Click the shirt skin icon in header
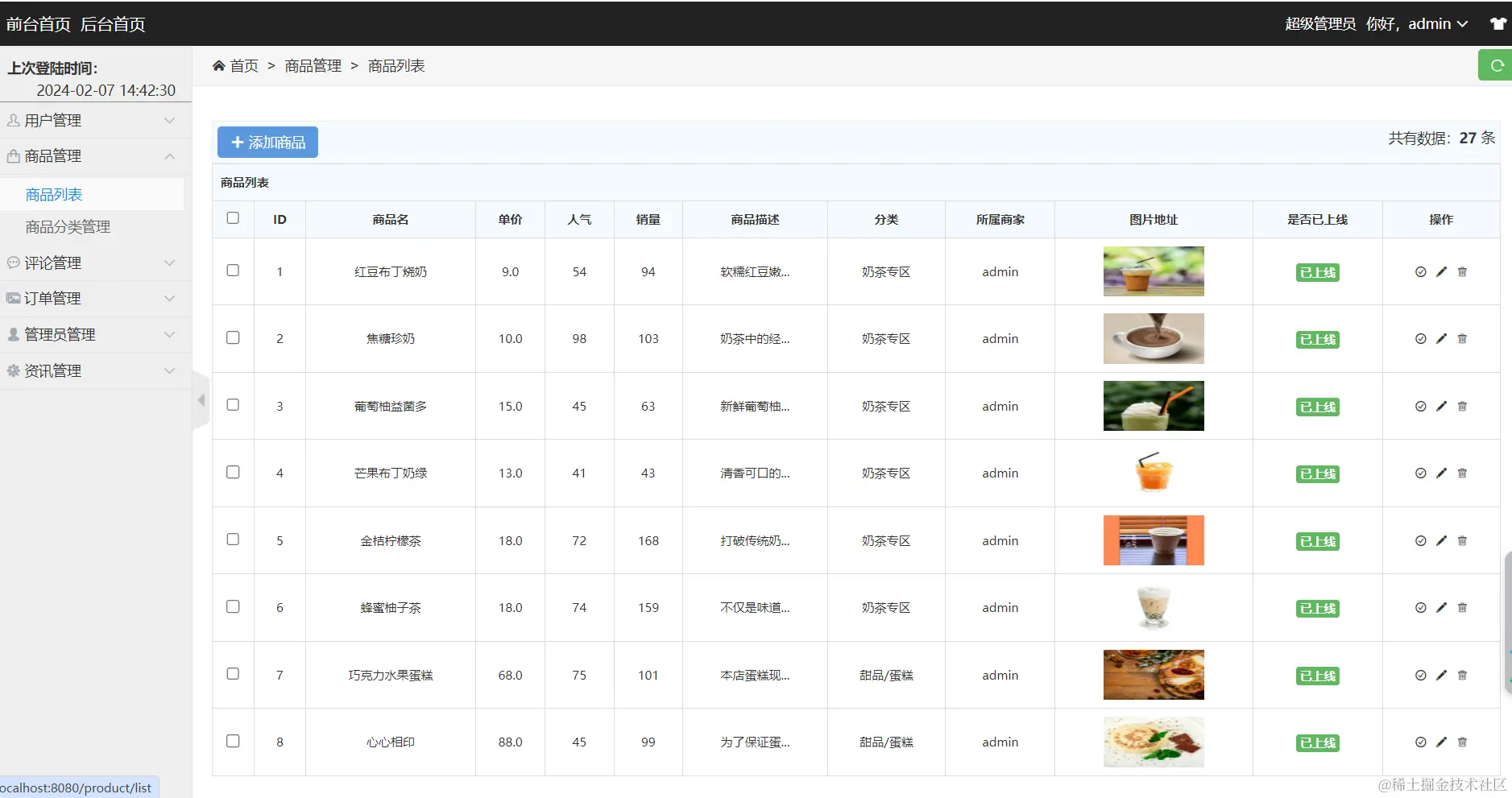The width and height of the screenshot is (1512, 798). [1498, 24]
